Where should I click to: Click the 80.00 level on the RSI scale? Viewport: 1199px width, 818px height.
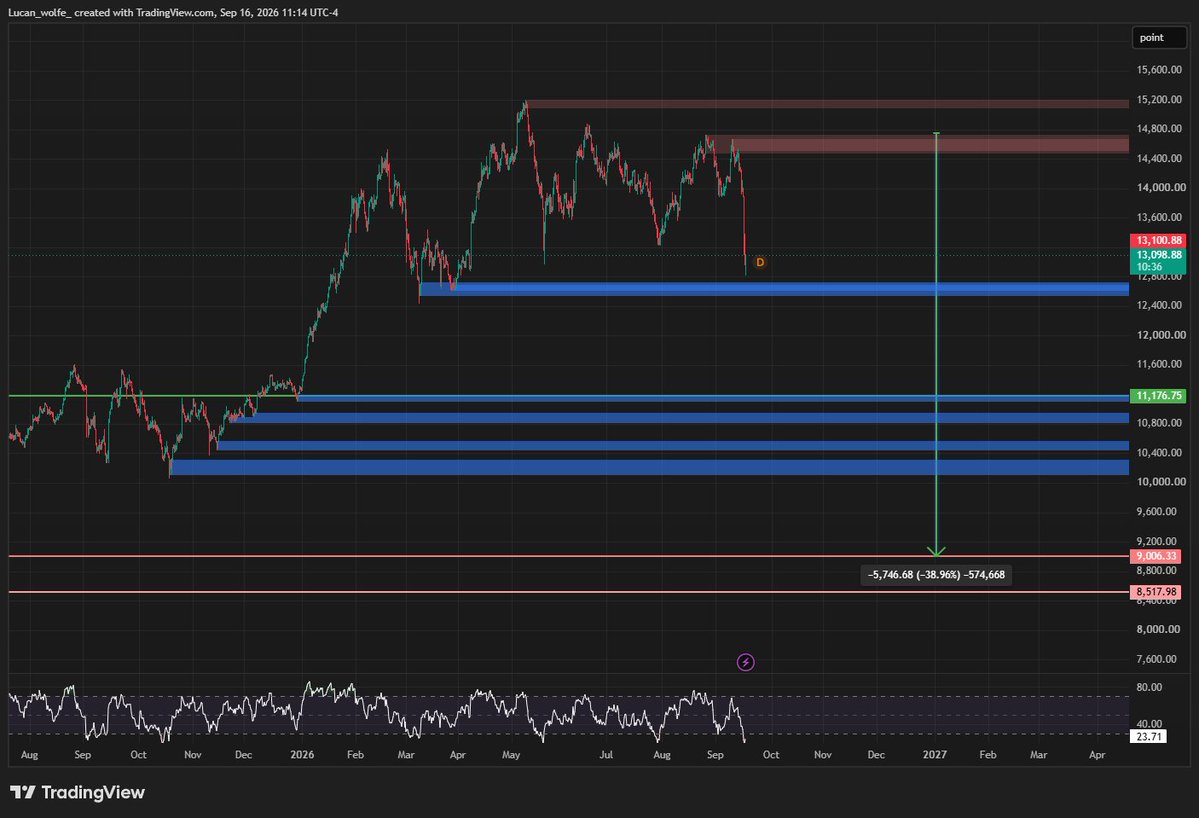tap(1149, 687)
